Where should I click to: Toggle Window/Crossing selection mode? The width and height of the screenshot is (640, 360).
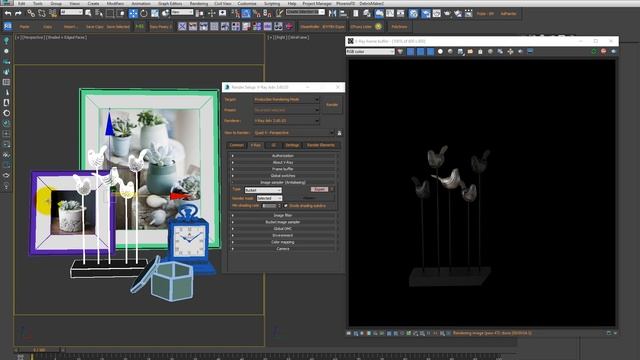tap(121, 13)
